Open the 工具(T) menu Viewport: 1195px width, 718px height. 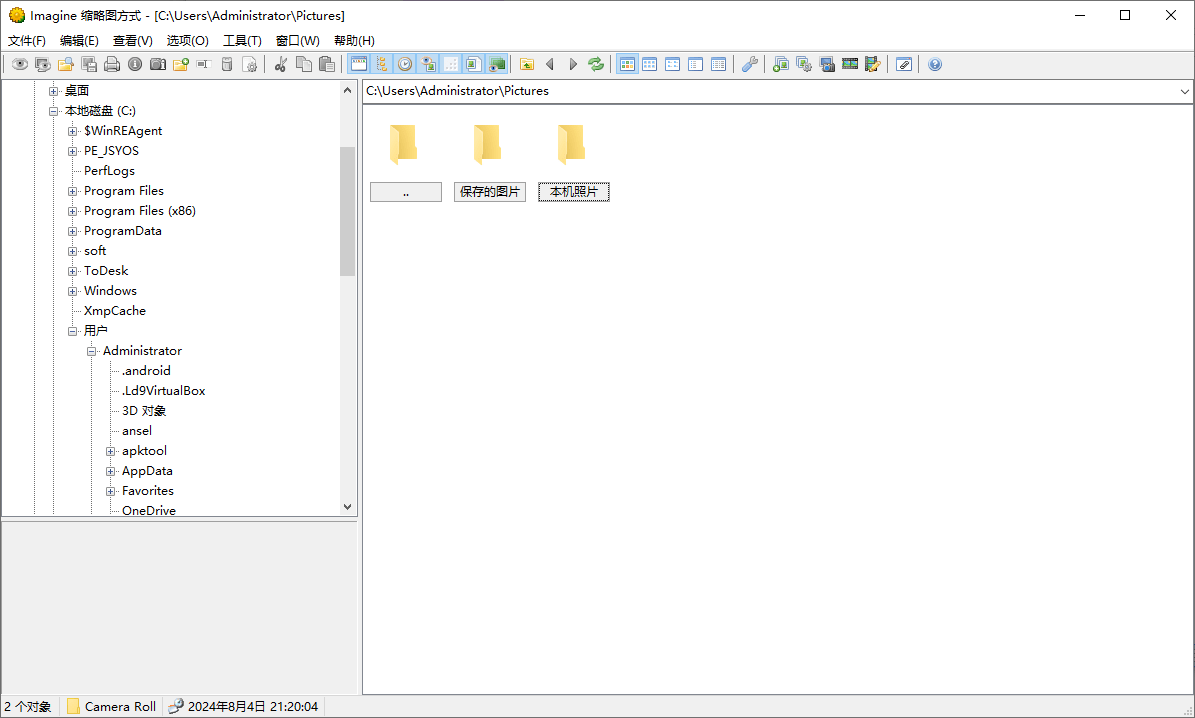[x=241, y=40]
